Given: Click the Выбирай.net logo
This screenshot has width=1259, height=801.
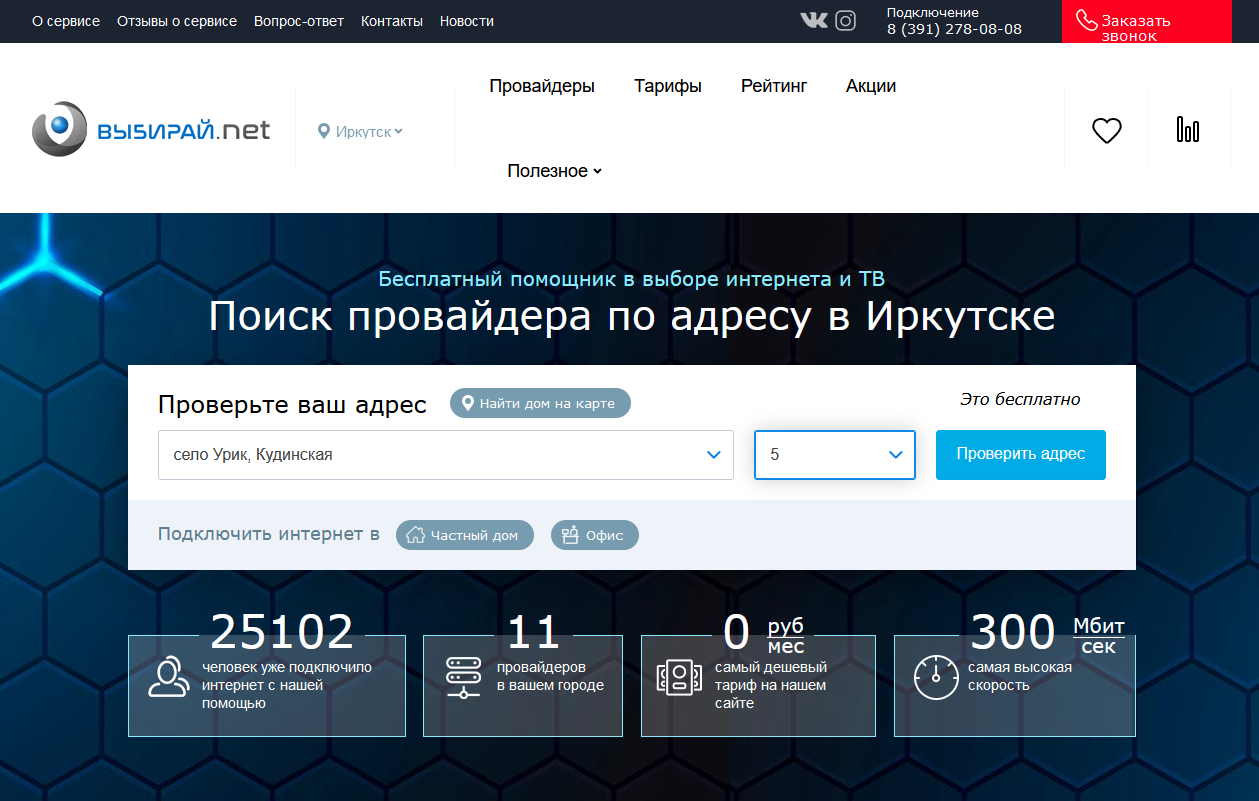Looking at the screenshot, I should (151, 130).
